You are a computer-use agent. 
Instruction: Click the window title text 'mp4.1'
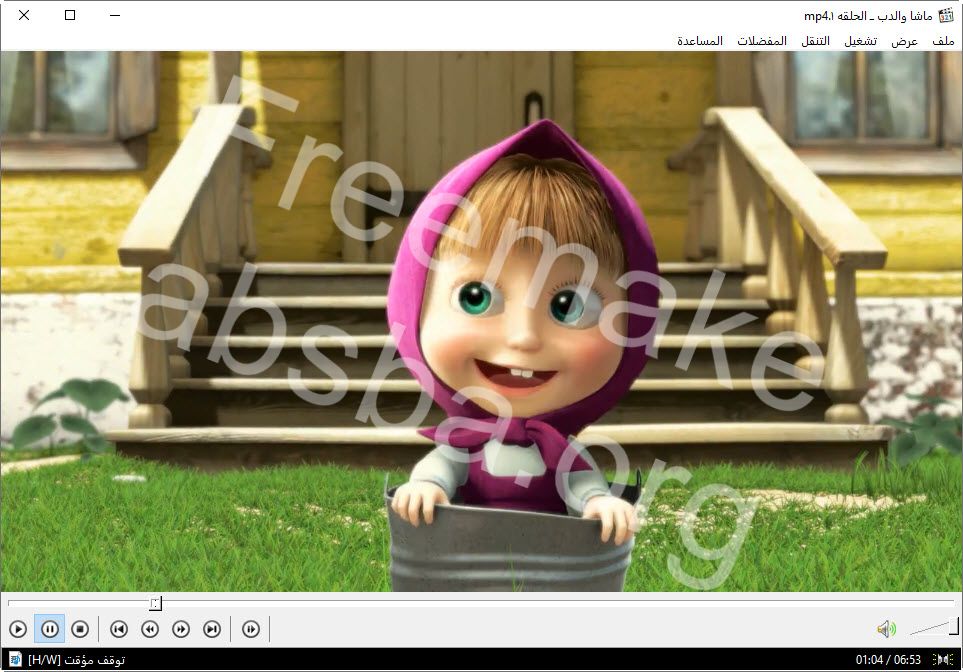click(x=868, y=15)
